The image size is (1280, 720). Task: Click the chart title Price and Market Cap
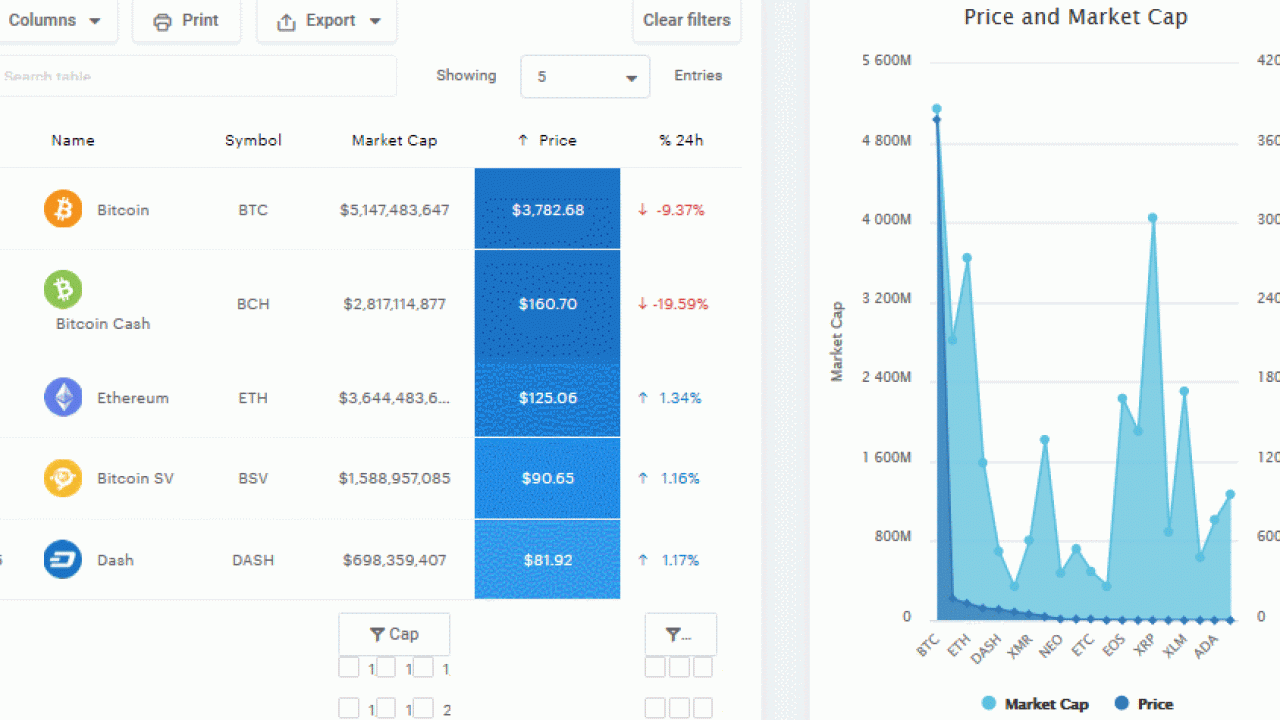1076,17
